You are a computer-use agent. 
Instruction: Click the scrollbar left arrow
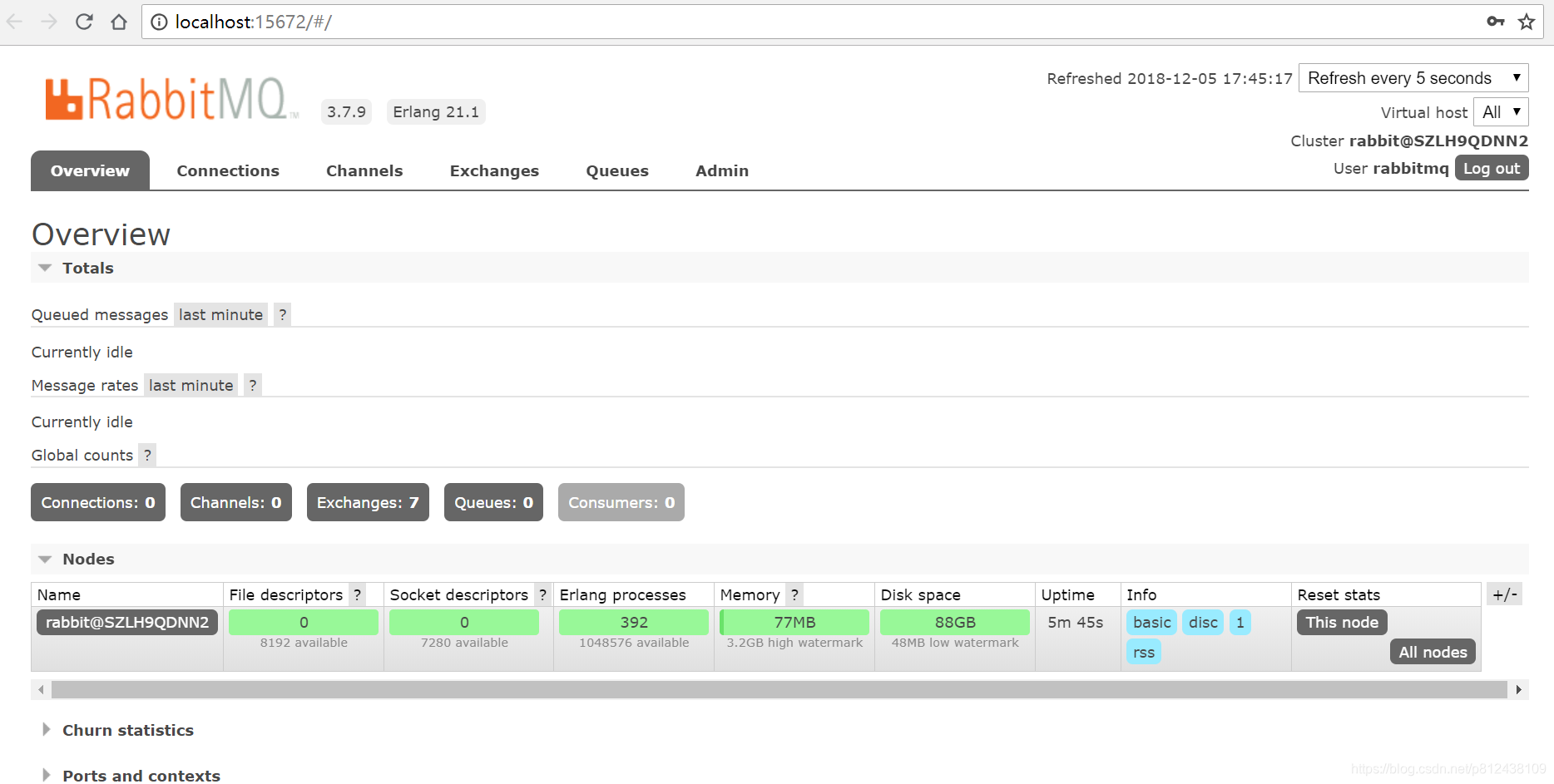41,689
